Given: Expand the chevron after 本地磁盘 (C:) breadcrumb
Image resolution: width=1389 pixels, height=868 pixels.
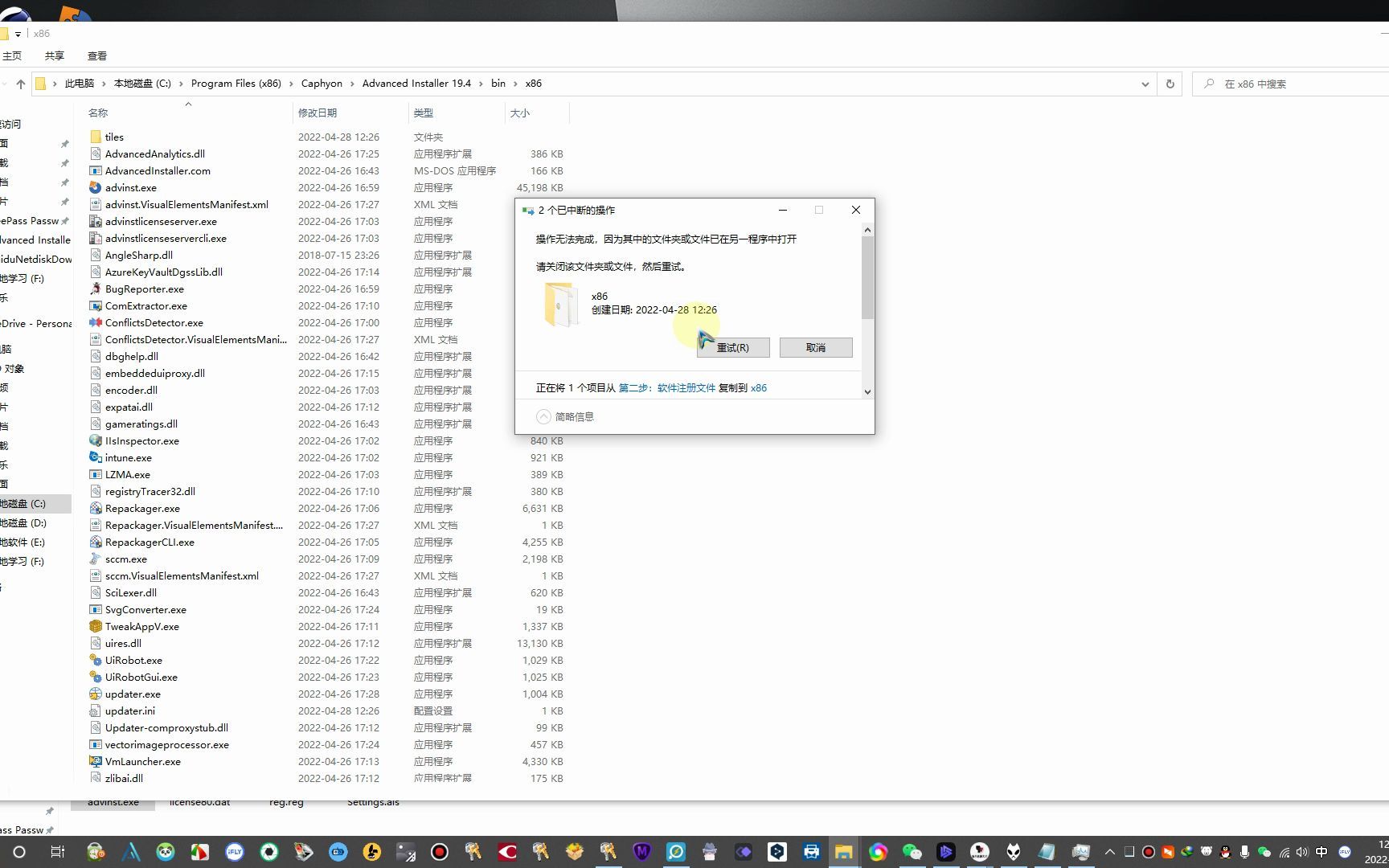Looking at the screenshot, I should click(x=181, y=84).
